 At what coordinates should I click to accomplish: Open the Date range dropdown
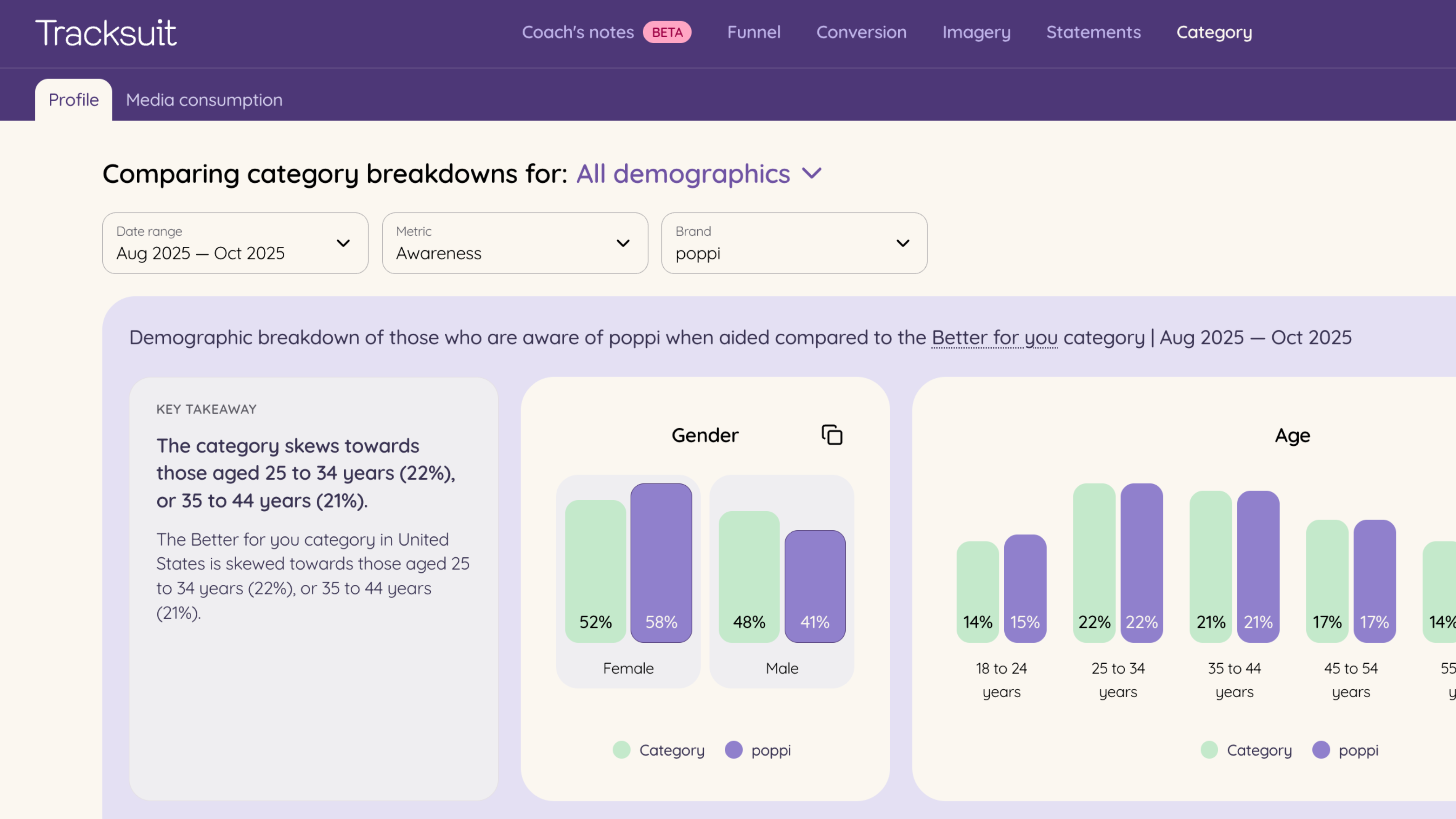click(235, 243)
